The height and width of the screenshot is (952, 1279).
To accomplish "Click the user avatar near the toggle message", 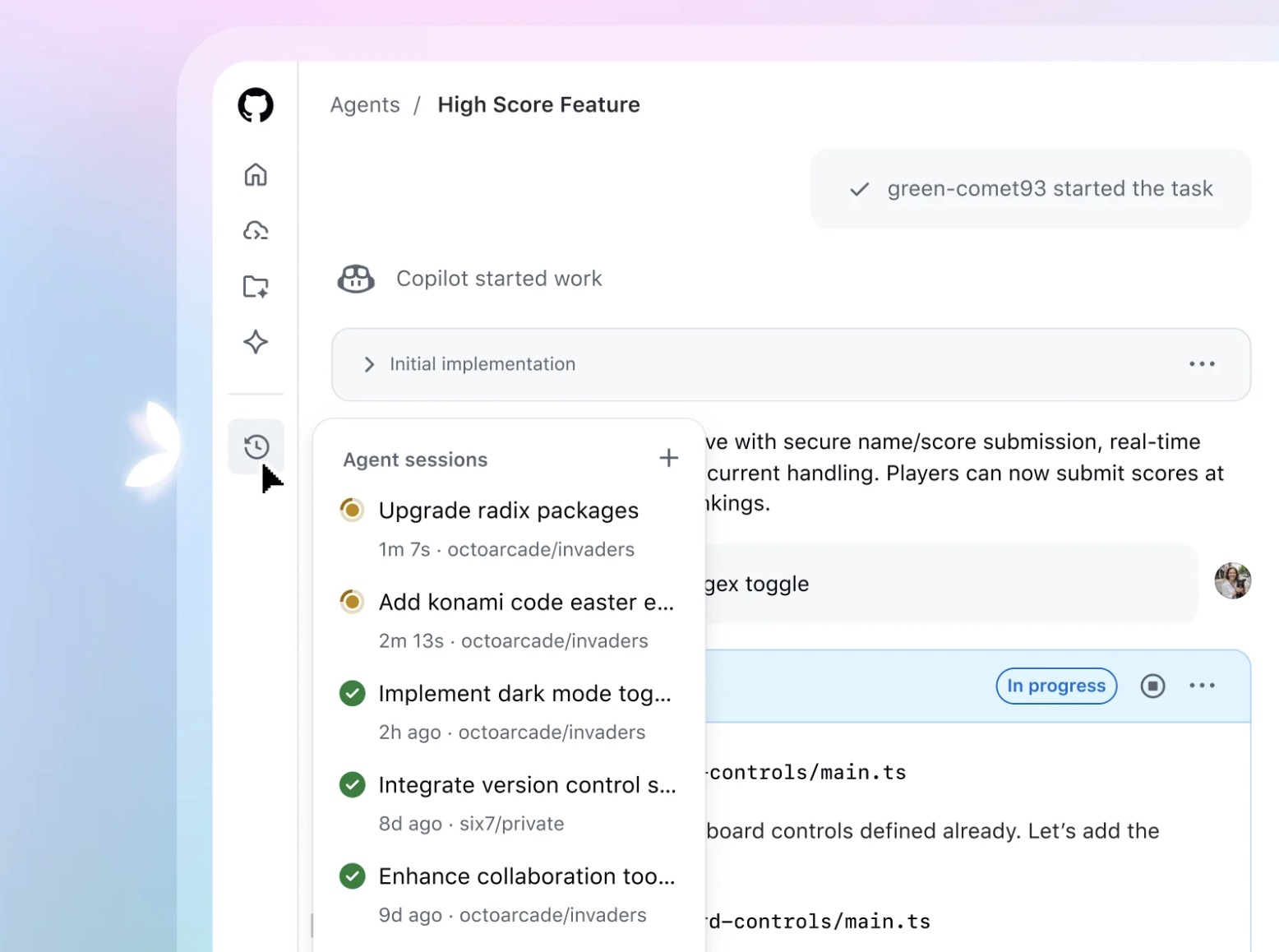I will [1232, 581].
